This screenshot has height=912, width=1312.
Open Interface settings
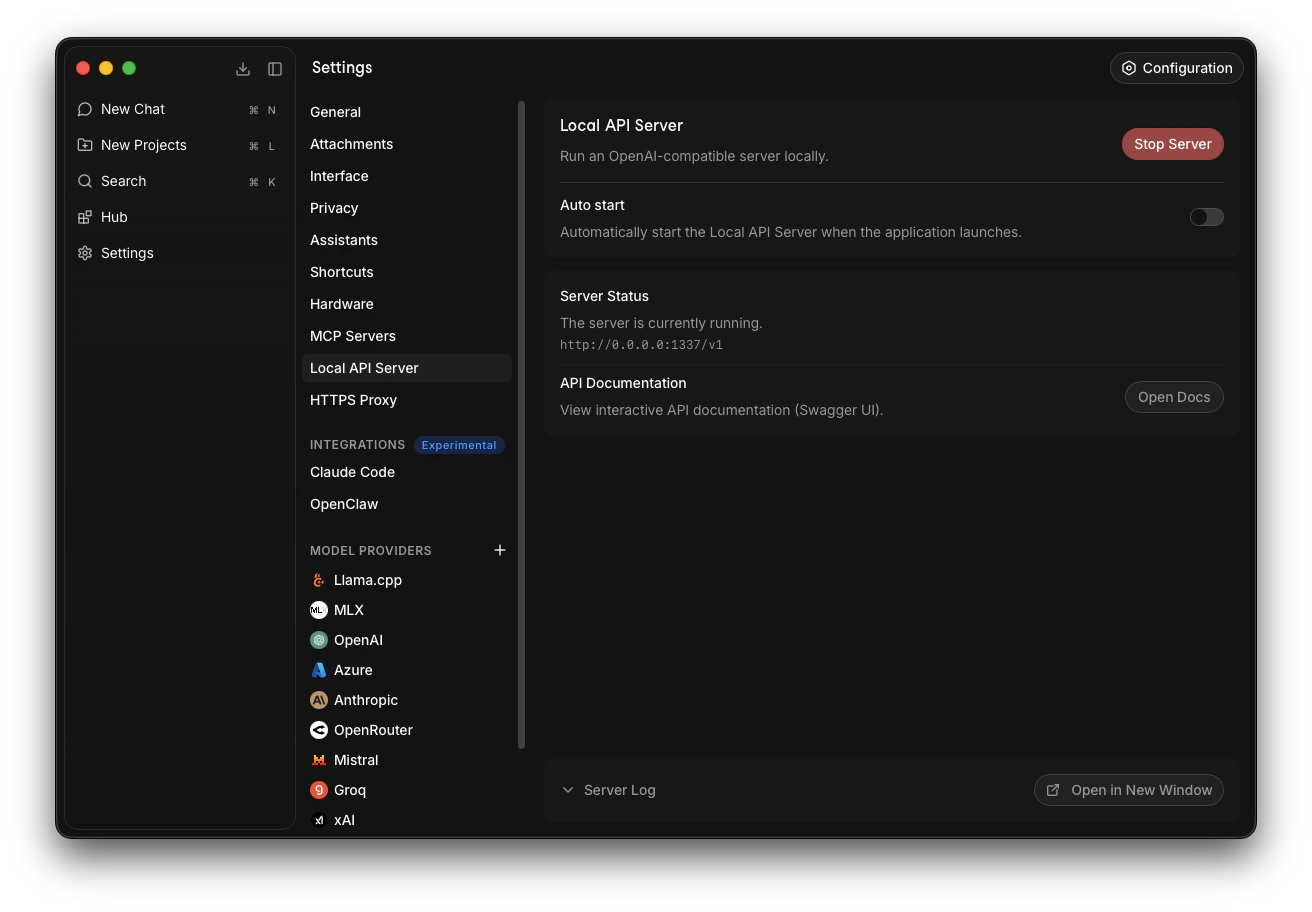point(407,176)
